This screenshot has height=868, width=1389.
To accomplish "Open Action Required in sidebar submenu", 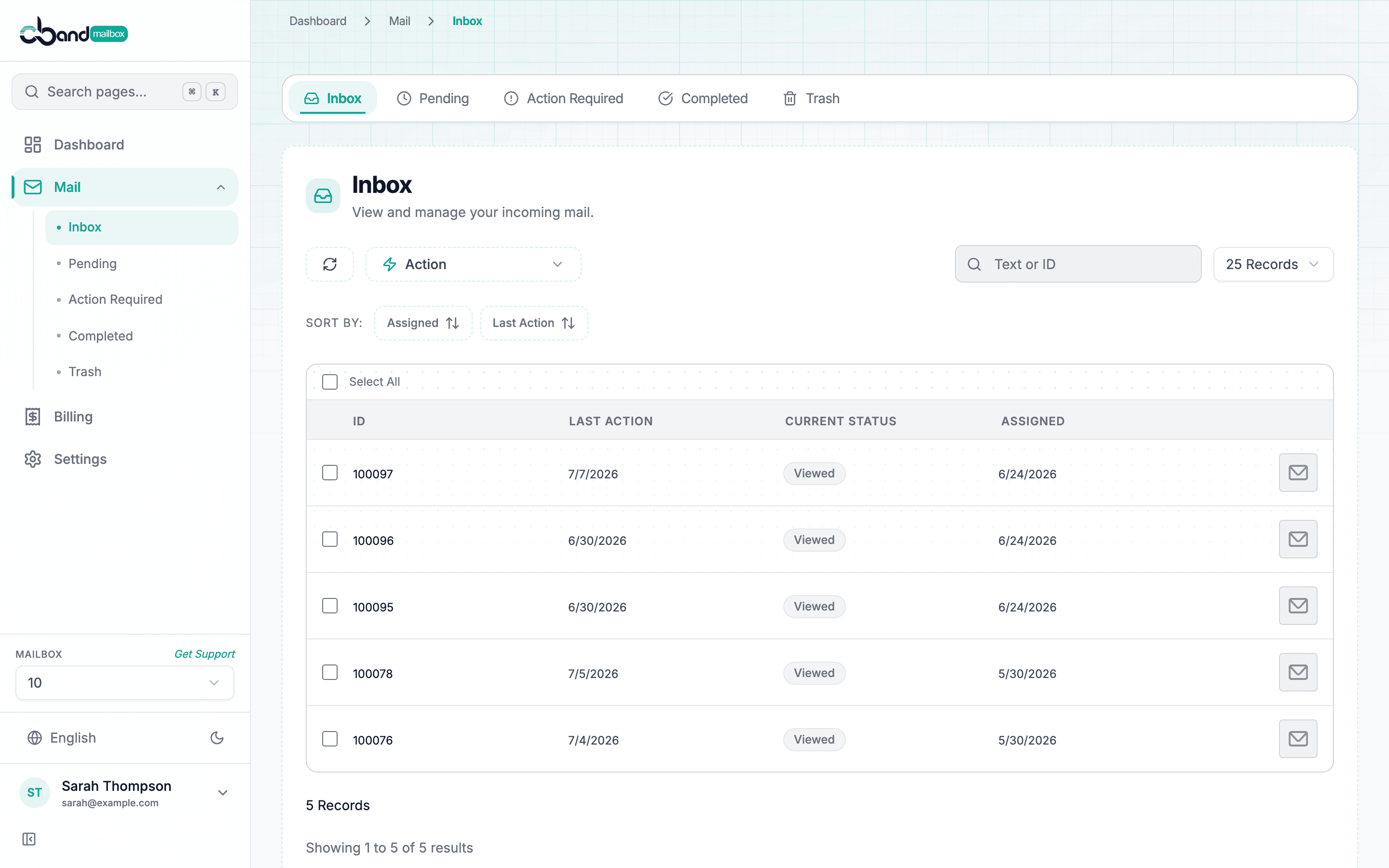I will coord(141,299).
